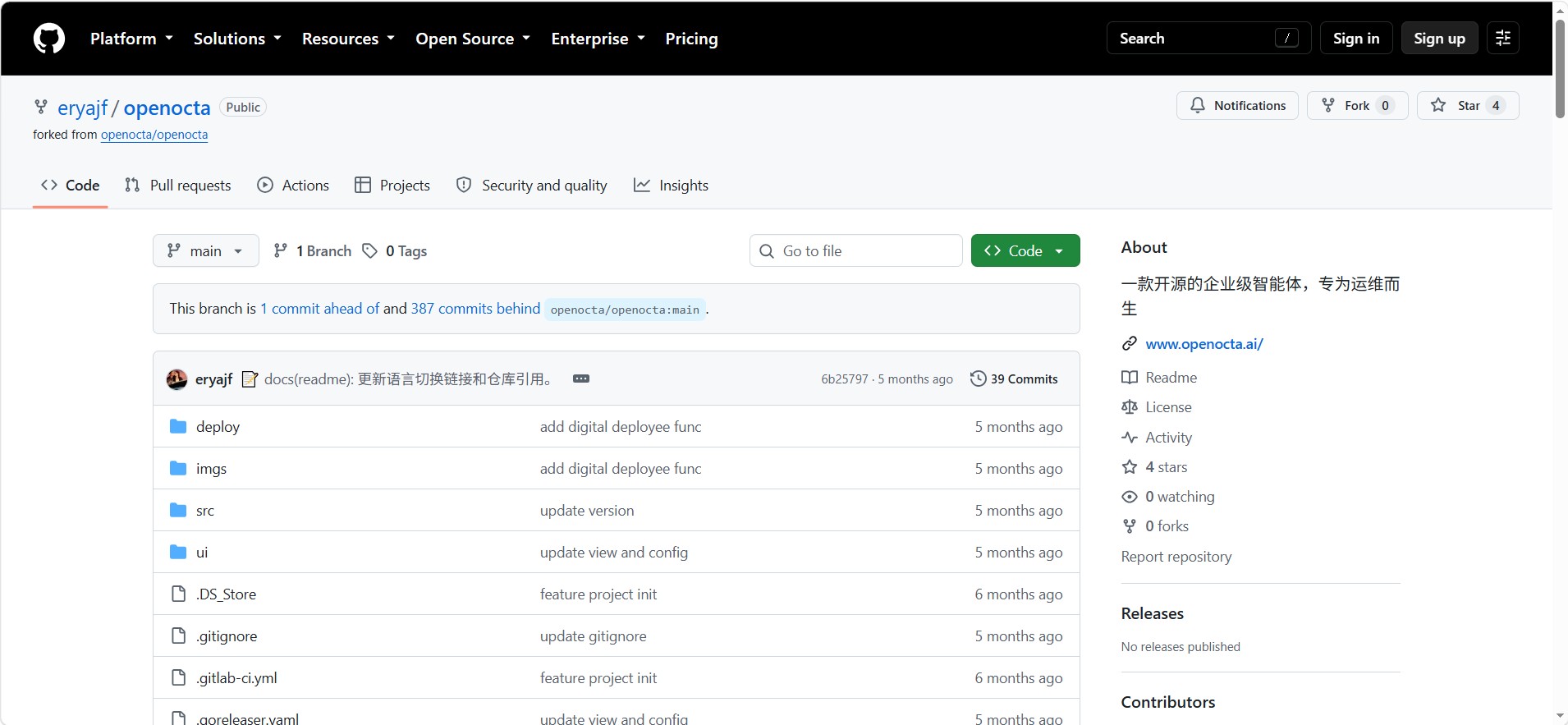Image resolution: width=1568 pixels, height=725 pixels.
Task: Click the .DS_Store file icon
Action: 178,594
